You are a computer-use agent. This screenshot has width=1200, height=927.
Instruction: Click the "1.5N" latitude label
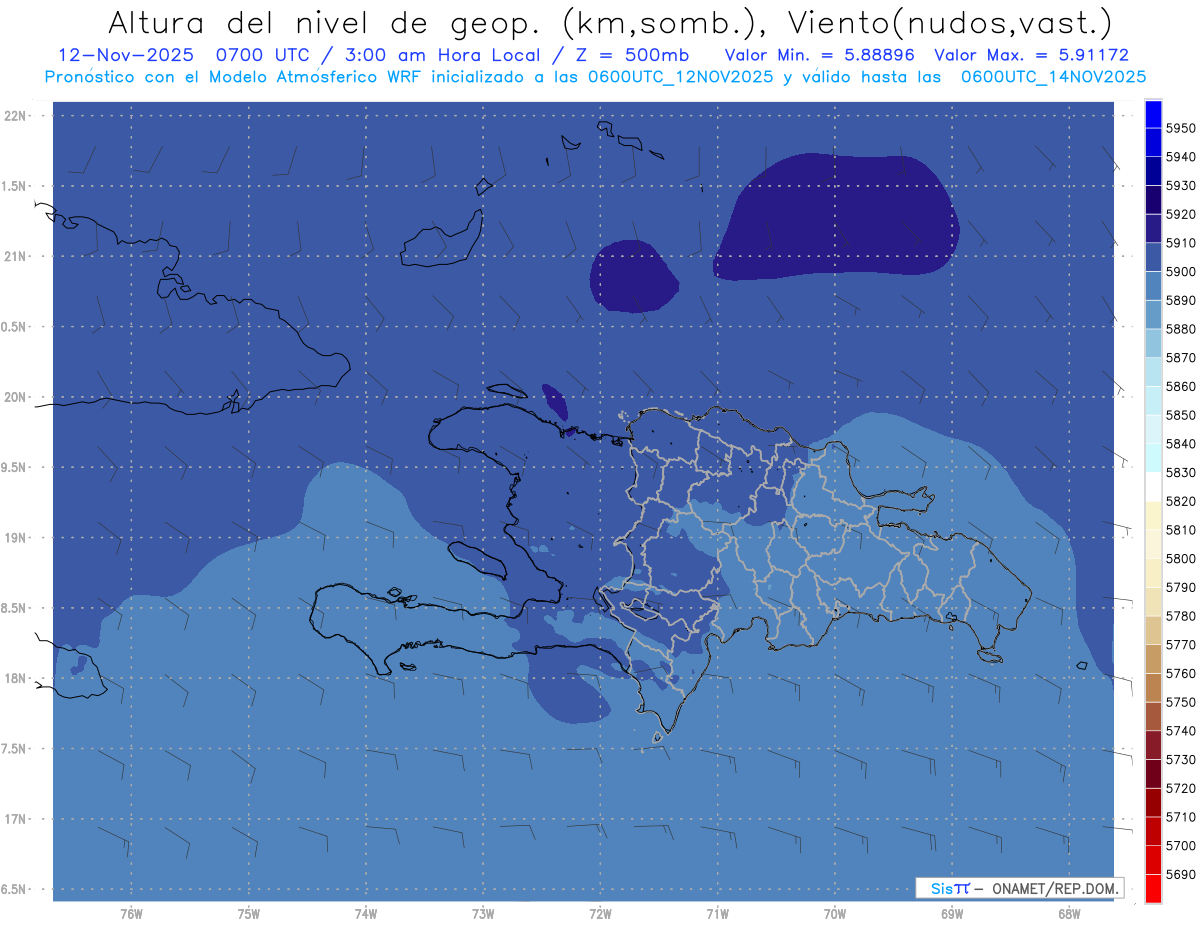15,186
